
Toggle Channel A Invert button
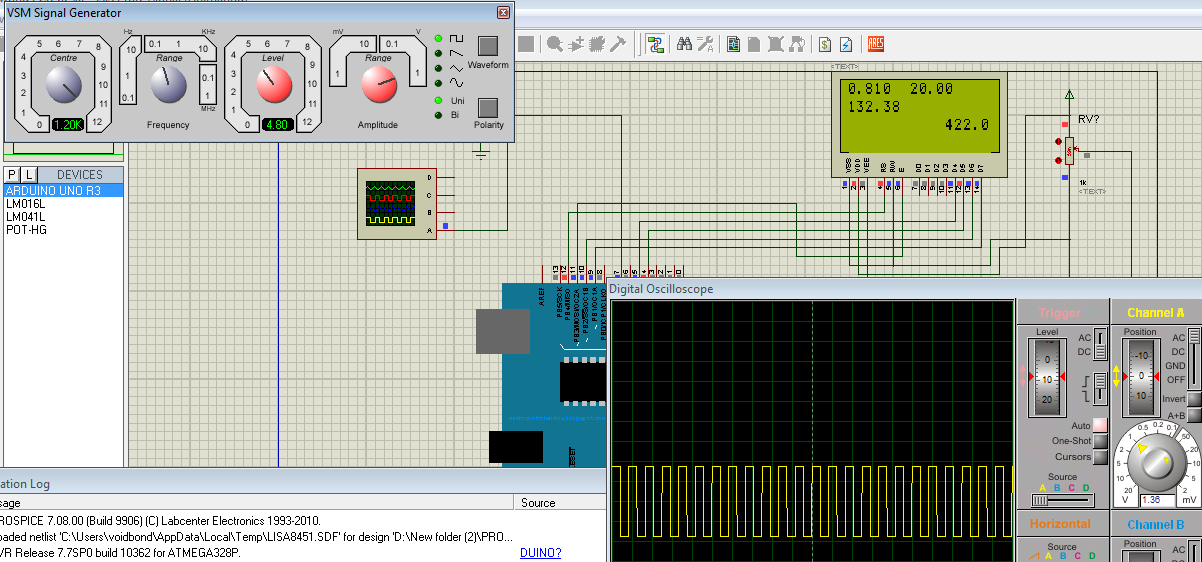(1194, 399)
